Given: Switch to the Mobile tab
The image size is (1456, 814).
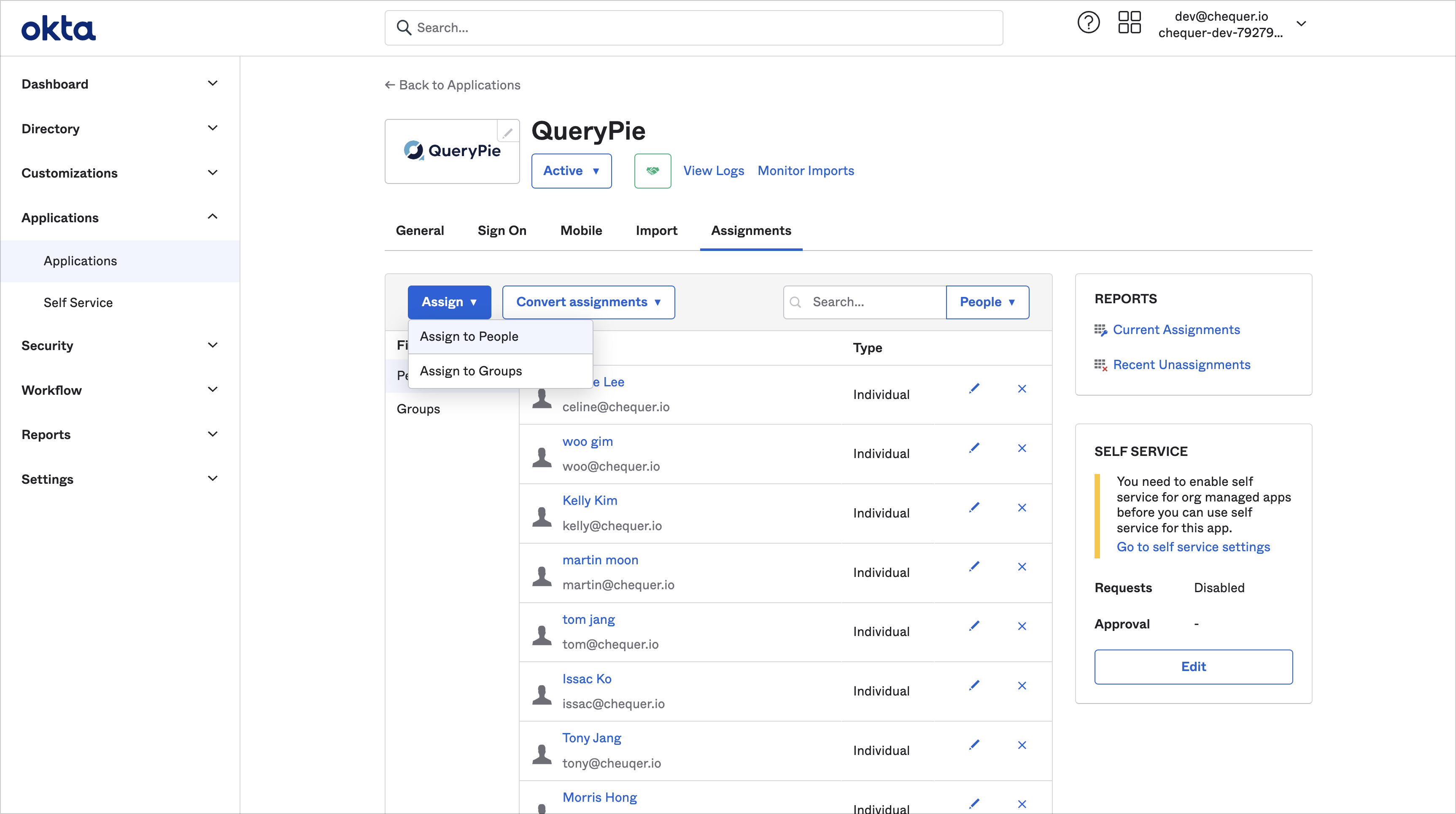Looking at the screenshot, I should tap(581, 231).
